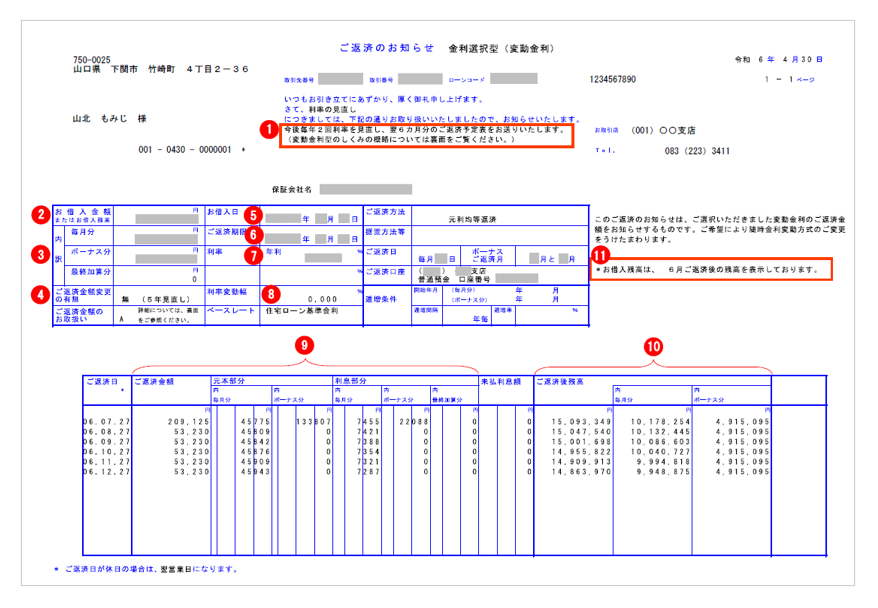The image size is (878, 608).
Task: Select the repayment amount 209,125
Action: [189, 422]
